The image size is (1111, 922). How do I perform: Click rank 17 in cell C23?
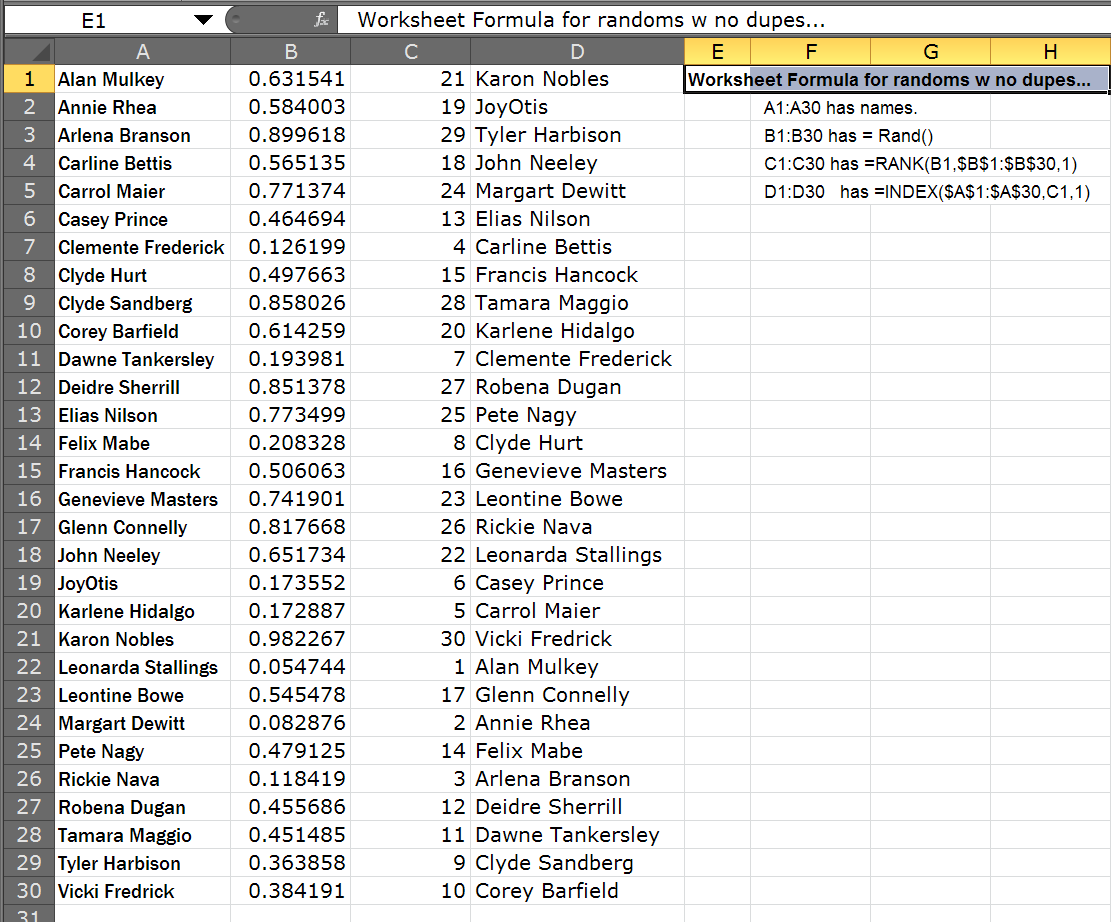410,695
